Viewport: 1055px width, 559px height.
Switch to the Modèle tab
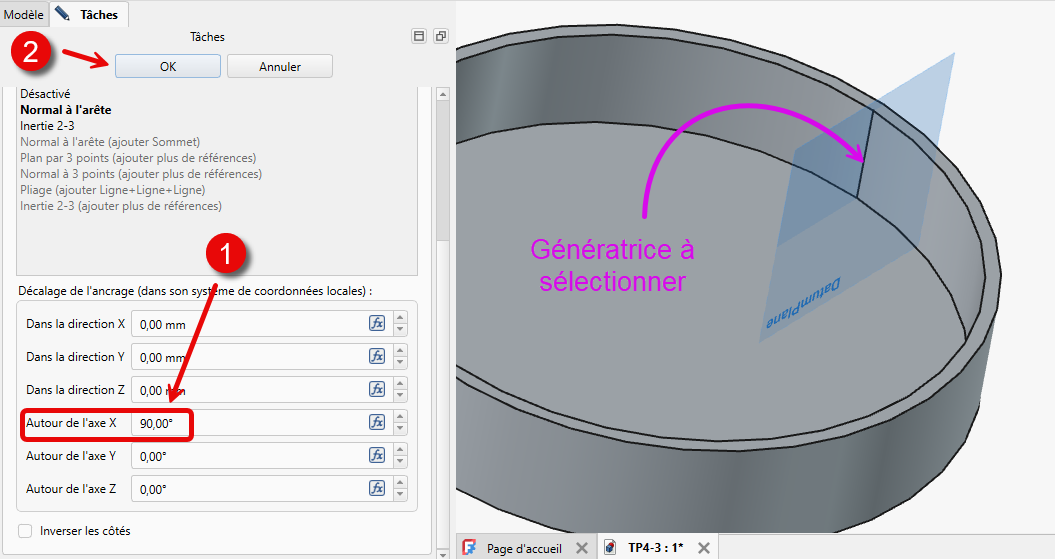(24, 15)
